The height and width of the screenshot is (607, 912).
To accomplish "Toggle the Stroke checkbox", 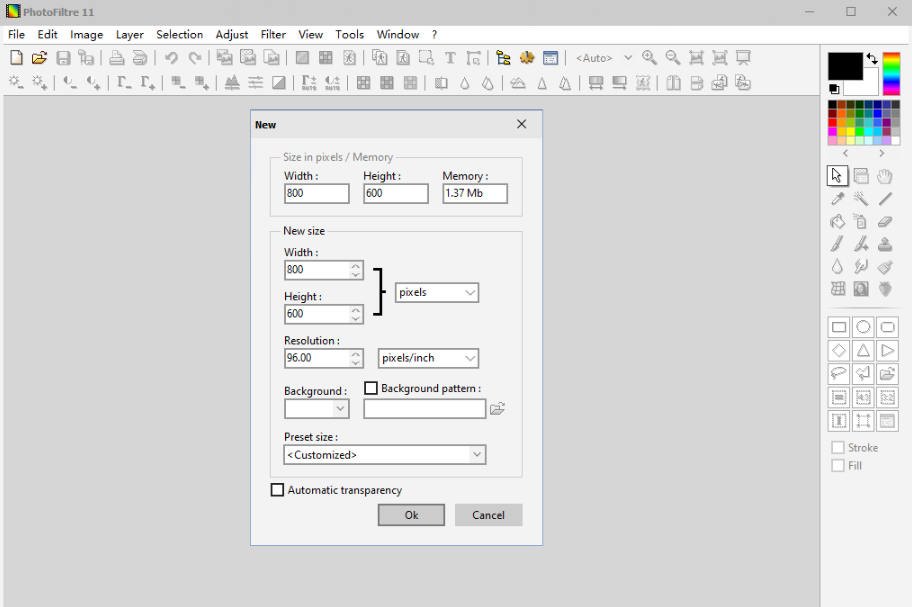I will (x=838, y=448).
